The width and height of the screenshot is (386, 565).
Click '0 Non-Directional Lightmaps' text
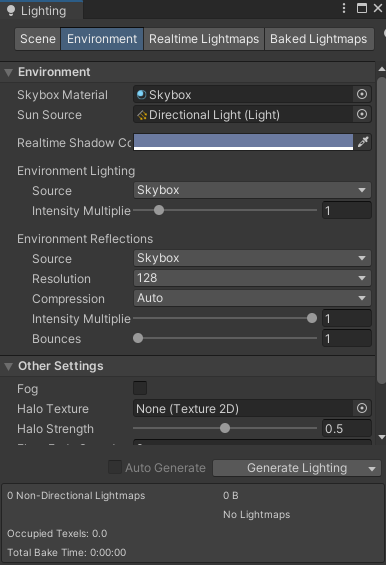(76, 495)
